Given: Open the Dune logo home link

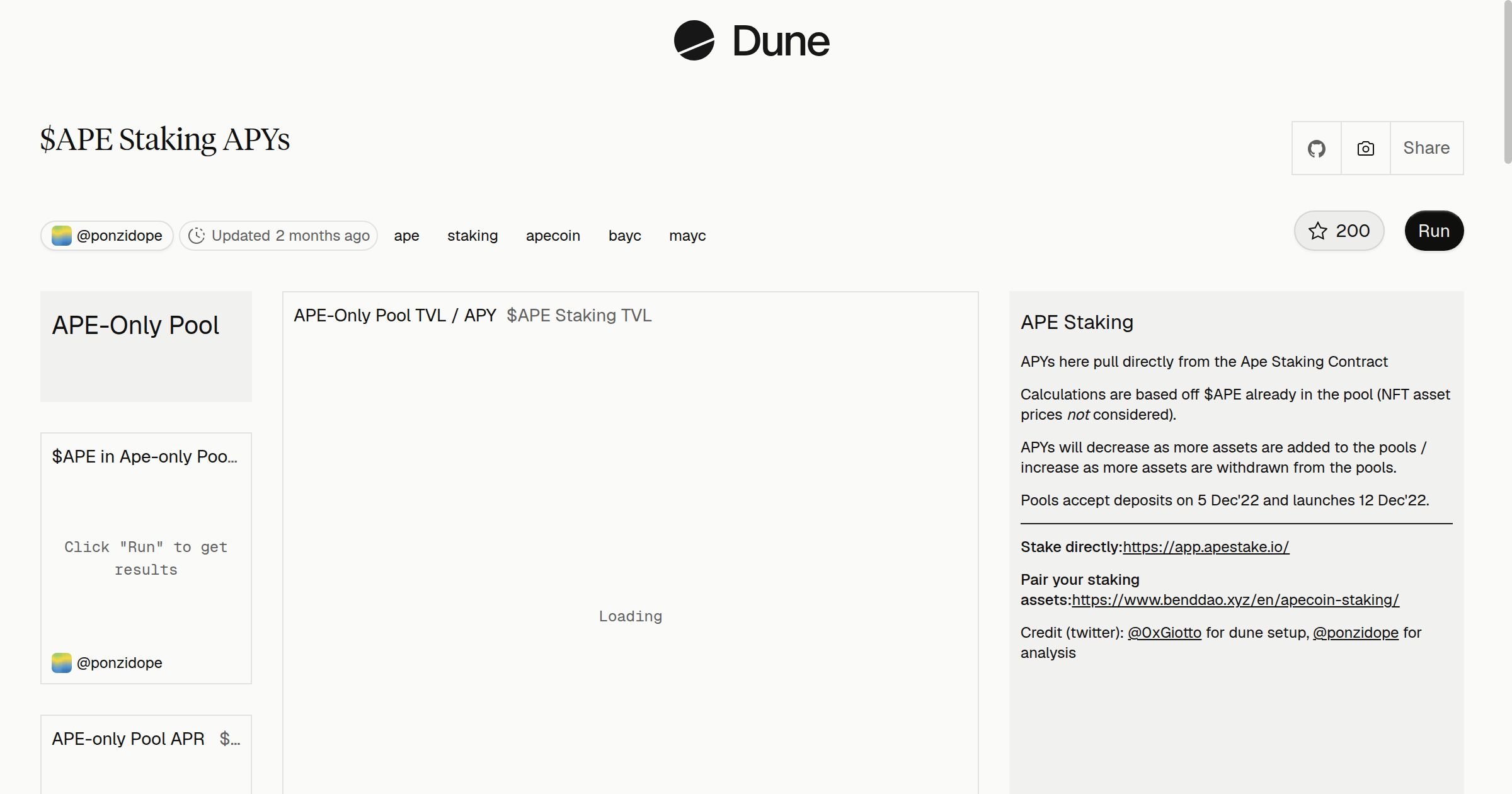Looking at the screenshot, I should pyautogui.click(x=752, y=40).
